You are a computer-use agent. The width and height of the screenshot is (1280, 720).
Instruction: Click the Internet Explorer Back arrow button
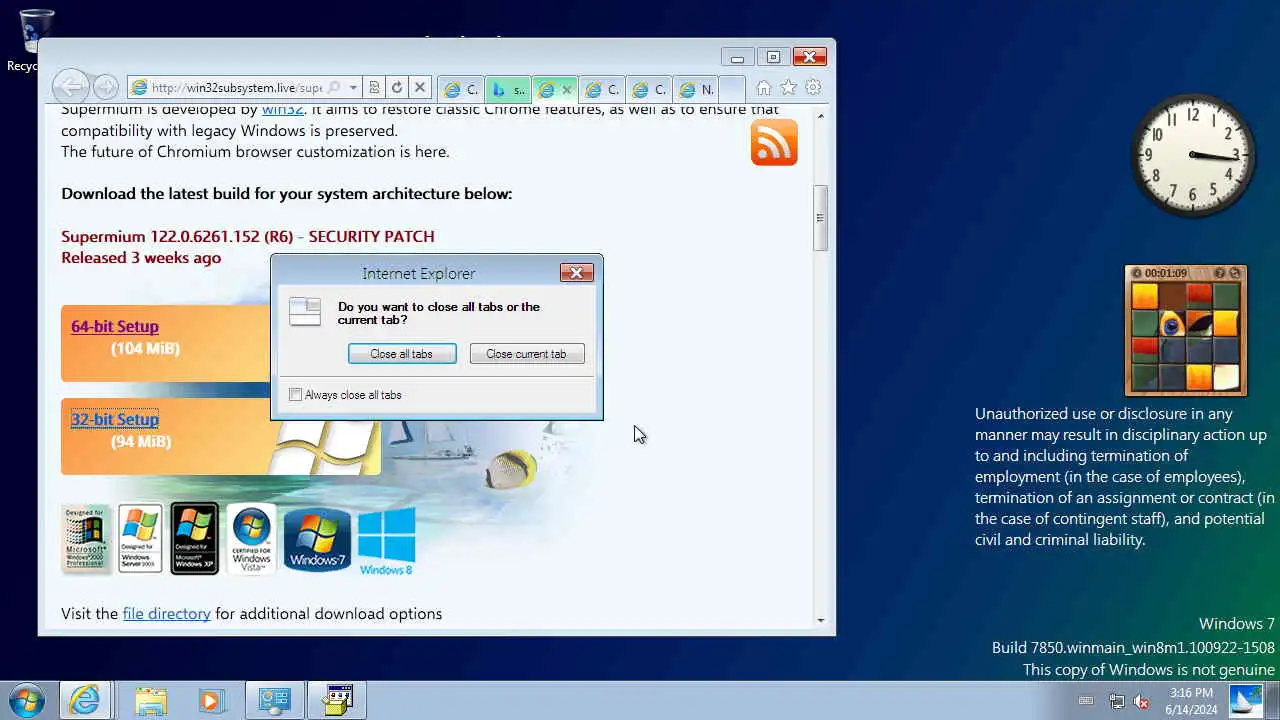(x=69, y=87)
